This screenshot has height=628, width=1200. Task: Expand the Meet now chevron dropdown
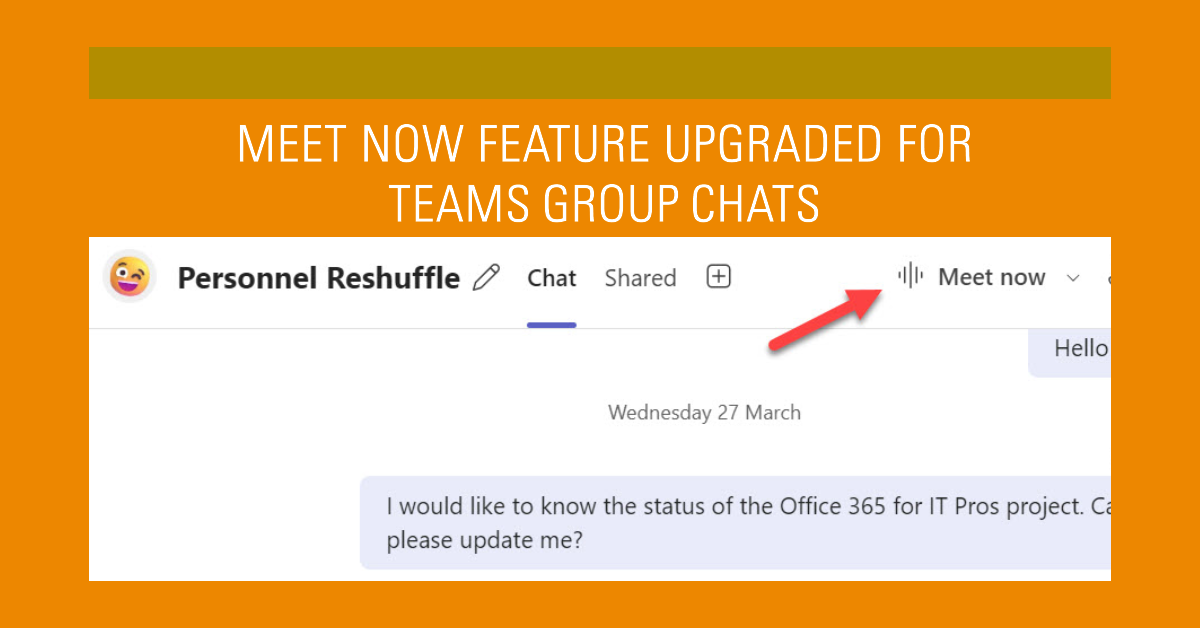click(x=1073, y=278)
